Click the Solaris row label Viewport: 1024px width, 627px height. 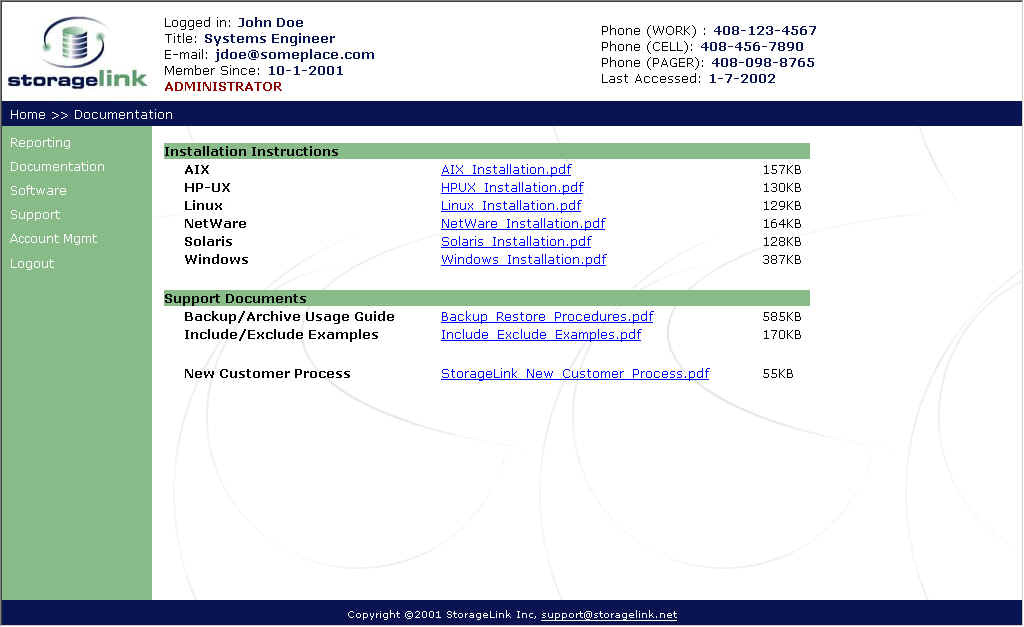(x=208, y=242)
